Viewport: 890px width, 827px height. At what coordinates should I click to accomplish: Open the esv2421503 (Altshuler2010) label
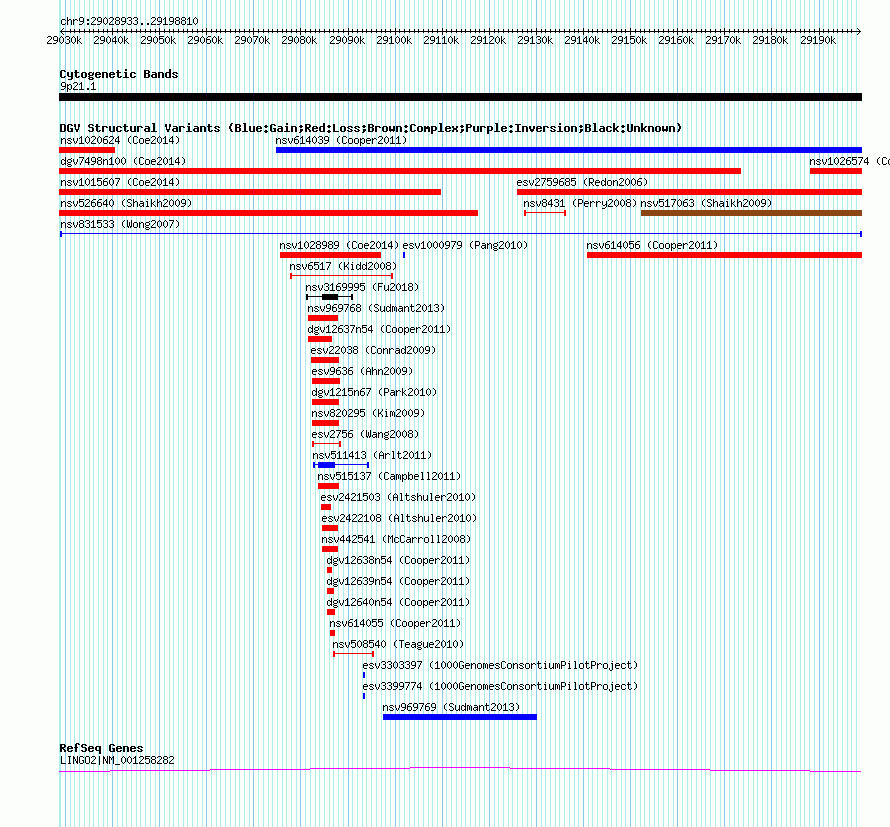coord(398,497)
